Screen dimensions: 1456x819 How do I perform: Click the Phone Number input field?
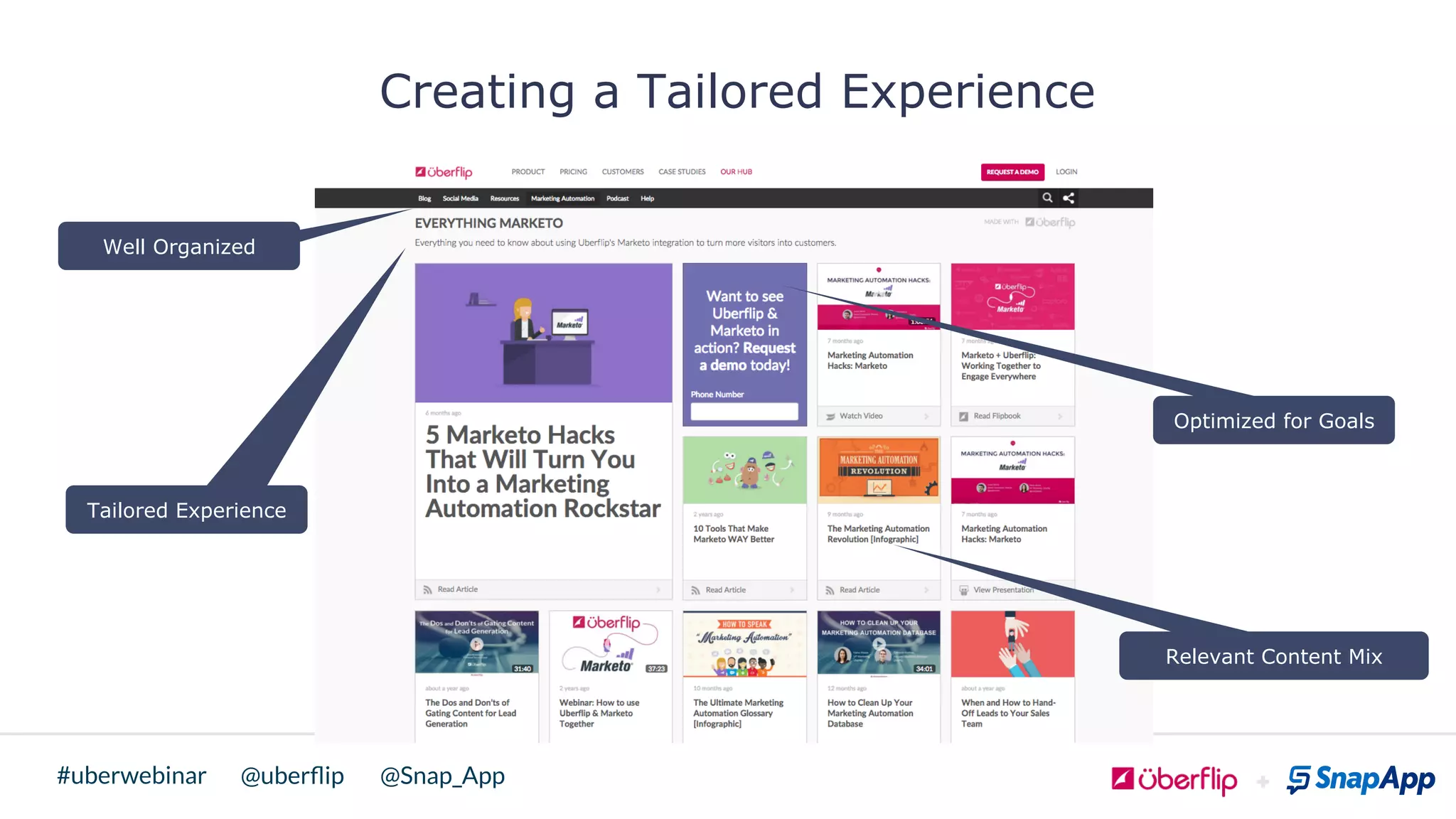(x=744, y=412)
